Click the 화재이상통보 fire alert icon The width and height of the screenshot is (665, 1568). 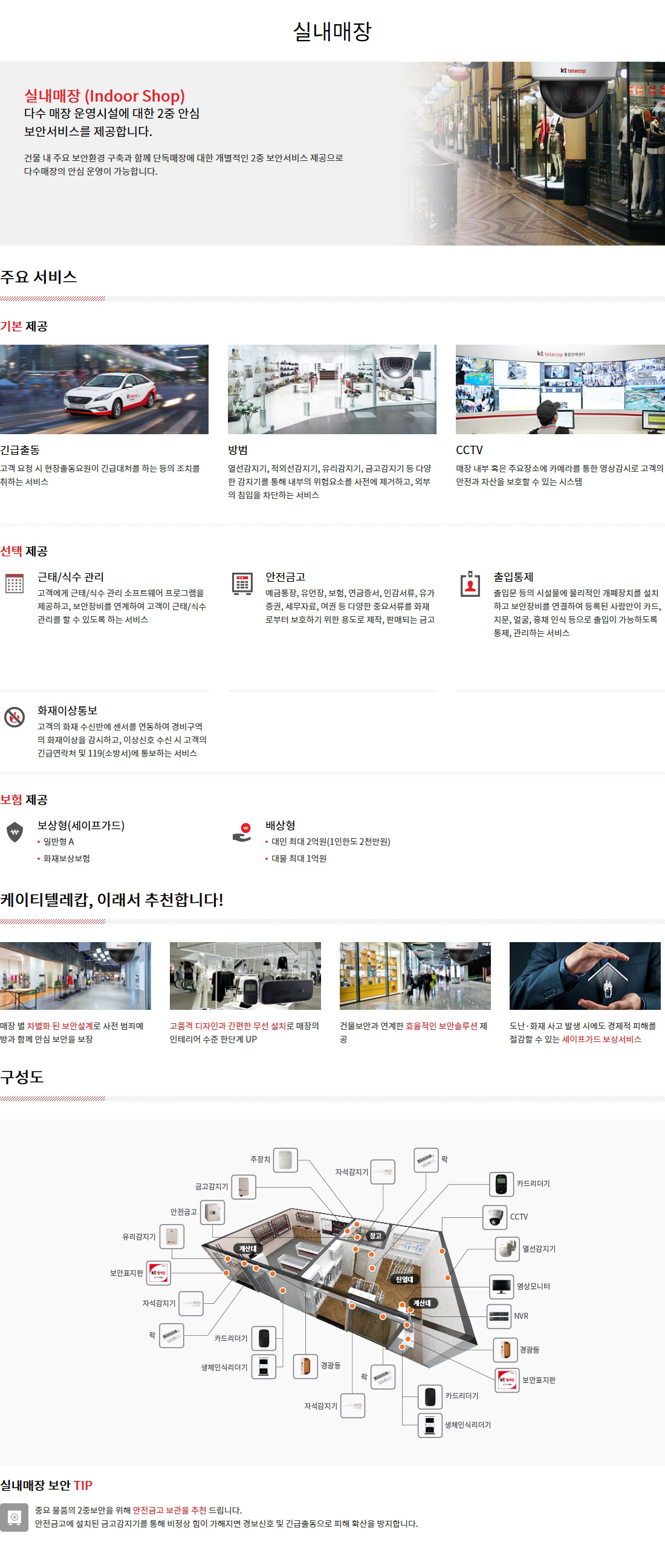[x=15, y=717]
